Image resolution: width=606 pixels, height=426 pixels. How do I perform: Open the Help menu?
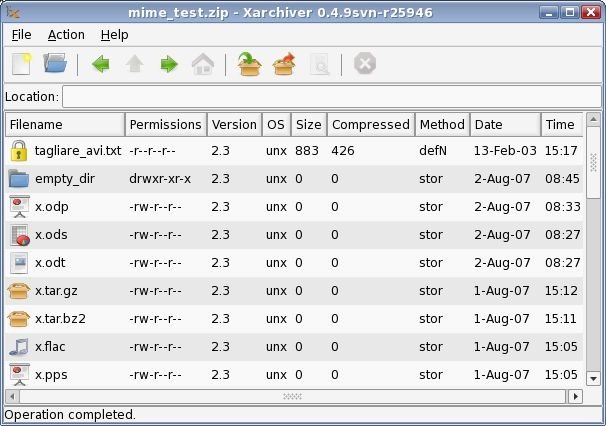click(114, 35)
